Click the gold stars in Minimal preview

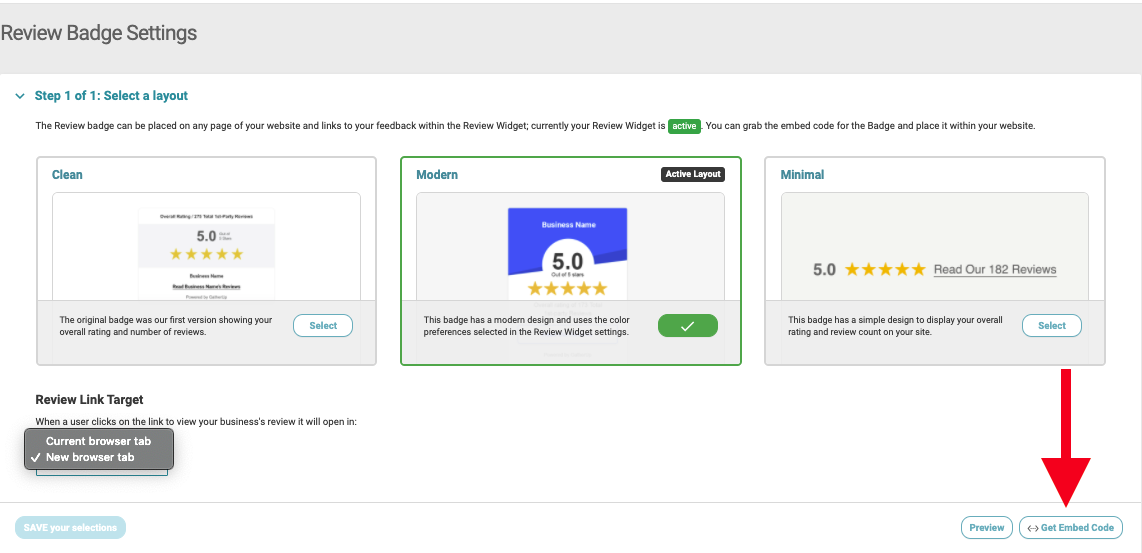point(885,269)
